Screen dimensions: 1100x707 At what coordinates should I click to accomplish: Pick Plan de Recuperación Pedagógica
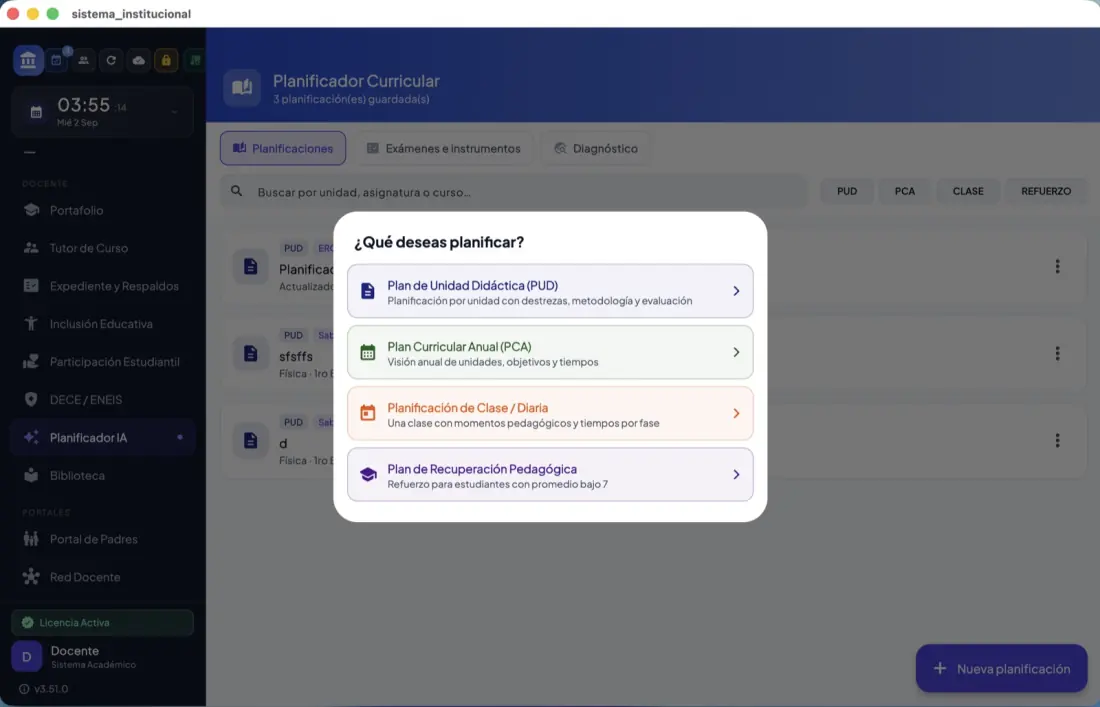(x=550, y=474)
